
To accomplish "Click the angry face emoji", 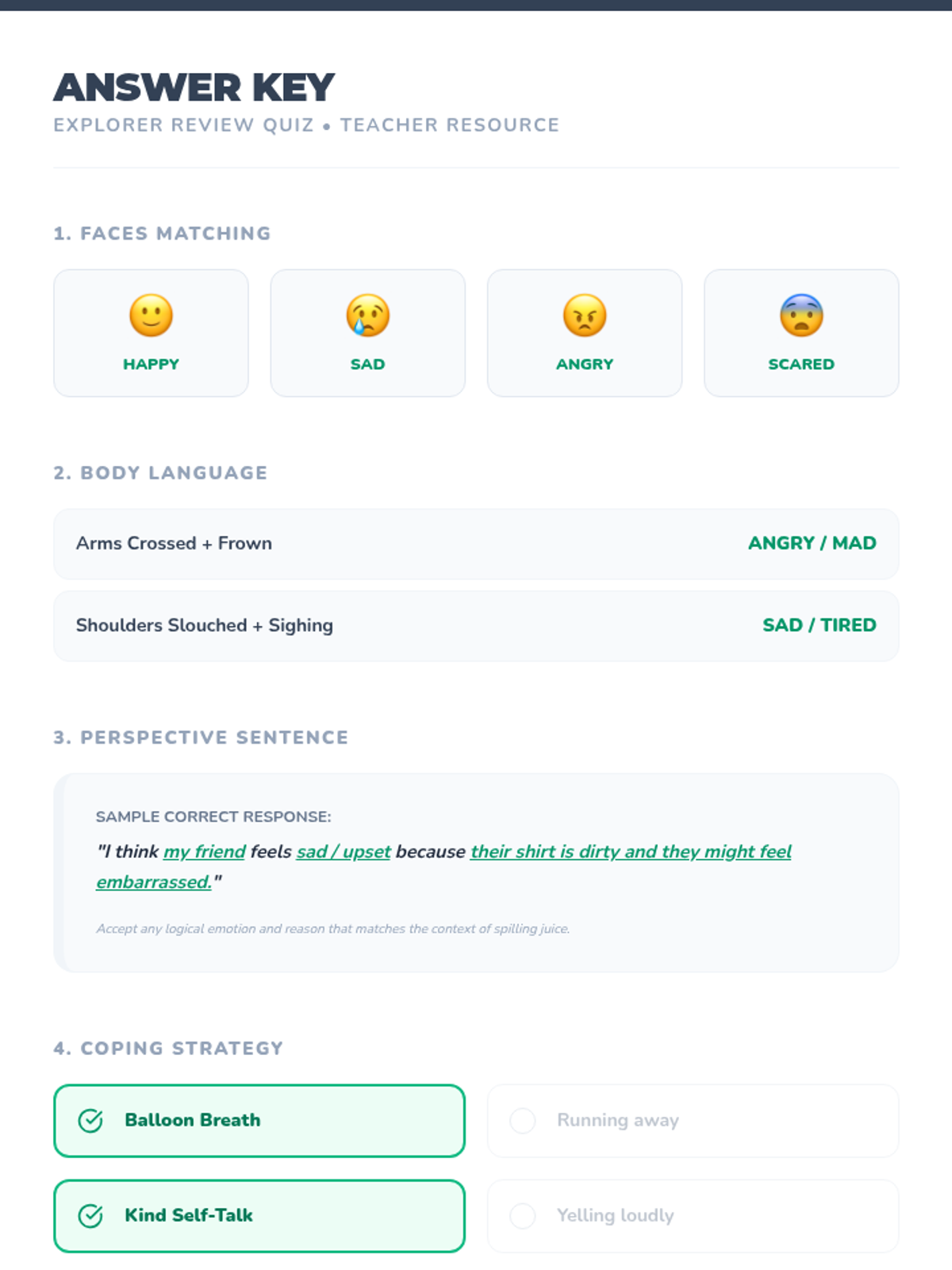I will tap(585, 315).
